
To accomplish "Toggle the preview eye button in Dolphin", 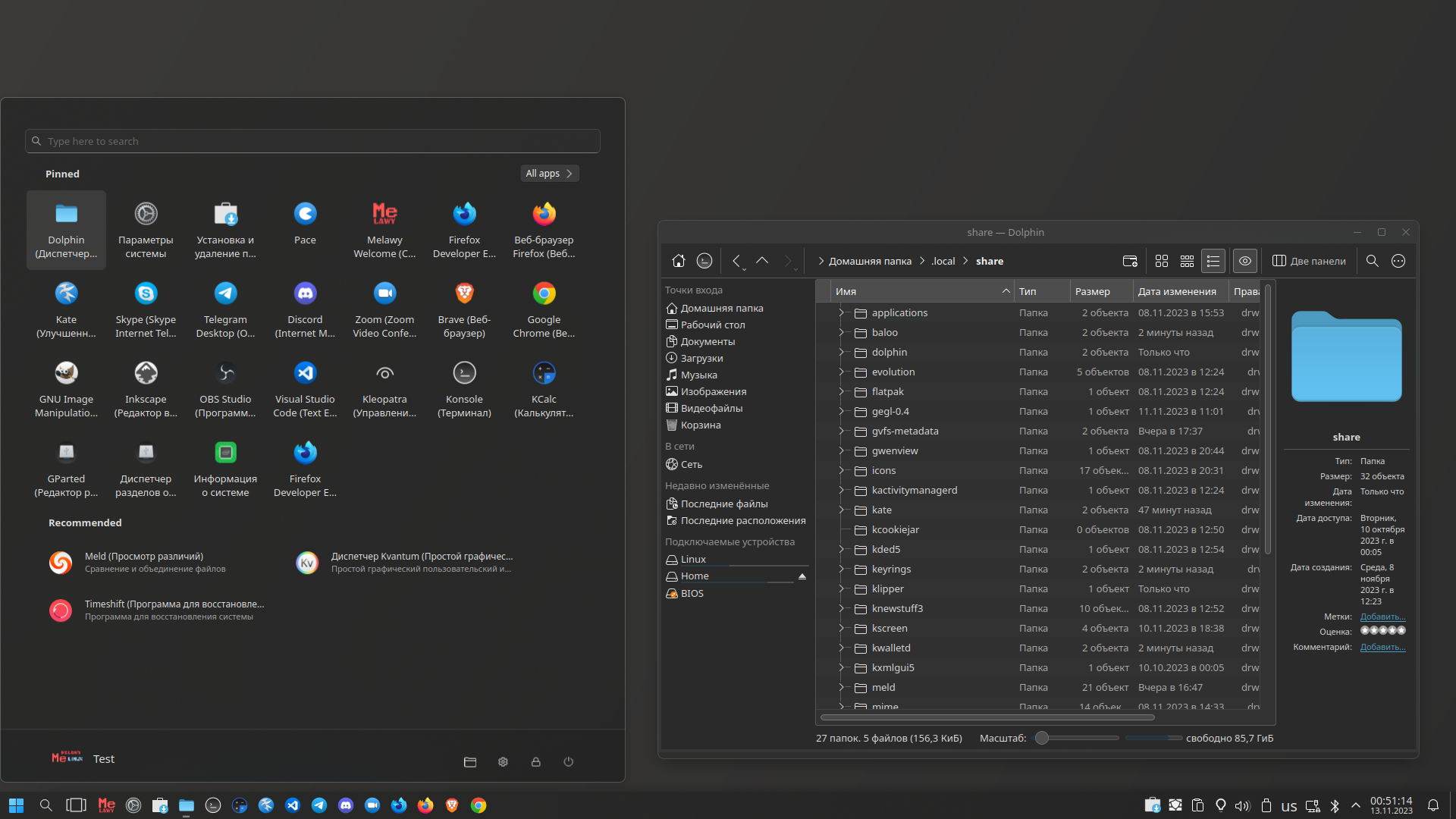I will coord(1245,261).
